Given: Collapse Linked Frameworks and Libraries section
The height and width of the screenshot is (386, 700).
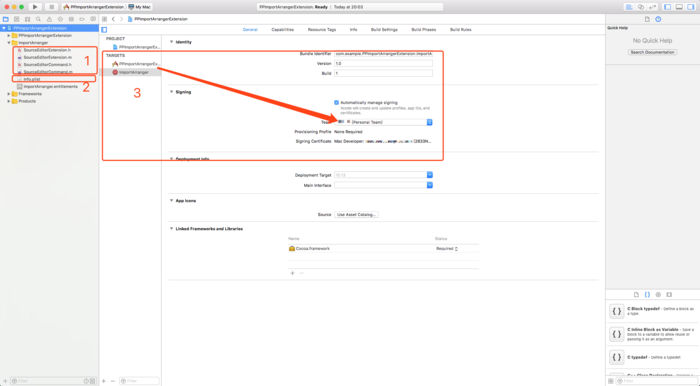Looking at the screenshot, I should (171, 228).
